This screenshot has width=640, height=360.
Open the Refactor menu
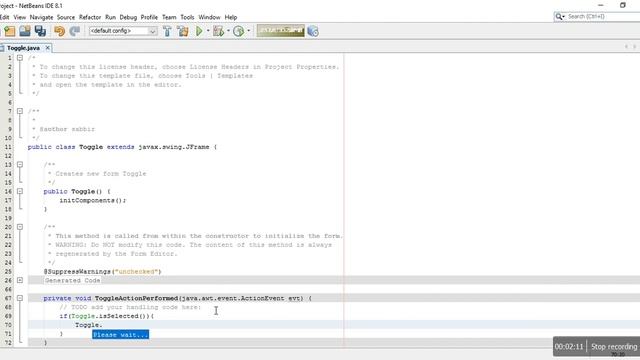tap(90, 17)
